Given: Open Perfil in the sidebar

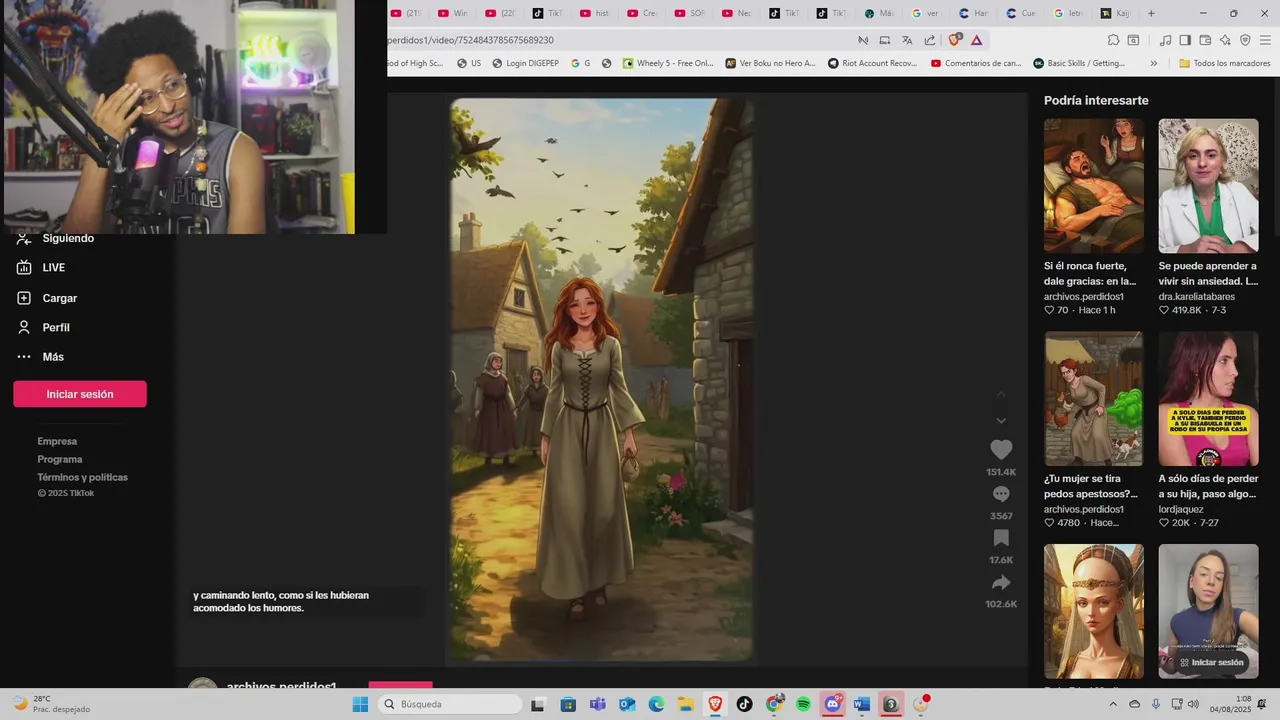Looking at the screenshot, I should coord(43,327).
